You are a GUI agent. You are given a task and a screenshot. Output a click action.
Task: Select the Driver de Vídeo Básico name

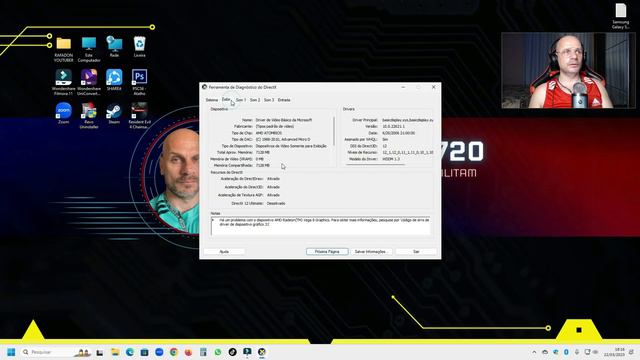(x=284, y=120)
